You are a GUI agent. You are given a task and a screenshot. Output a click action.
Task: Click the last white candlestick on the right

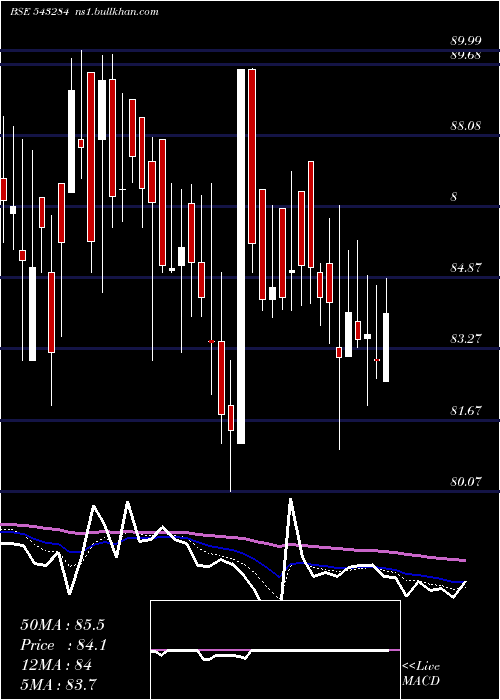click(x=386, y=347)
